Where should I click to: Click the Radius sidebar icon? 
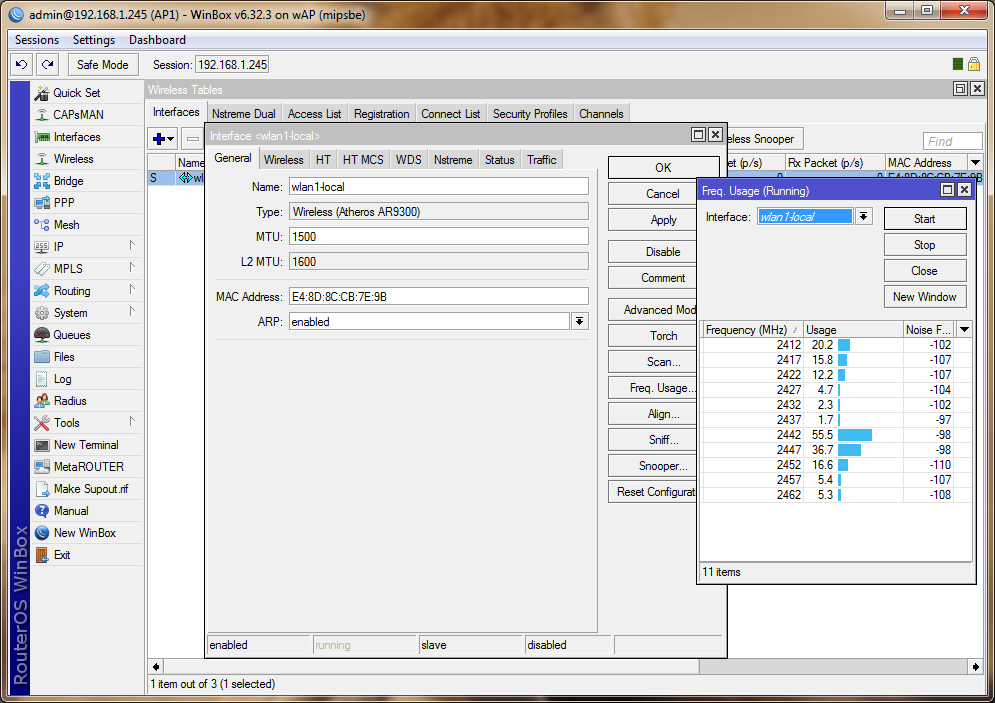tap(42, 401)
